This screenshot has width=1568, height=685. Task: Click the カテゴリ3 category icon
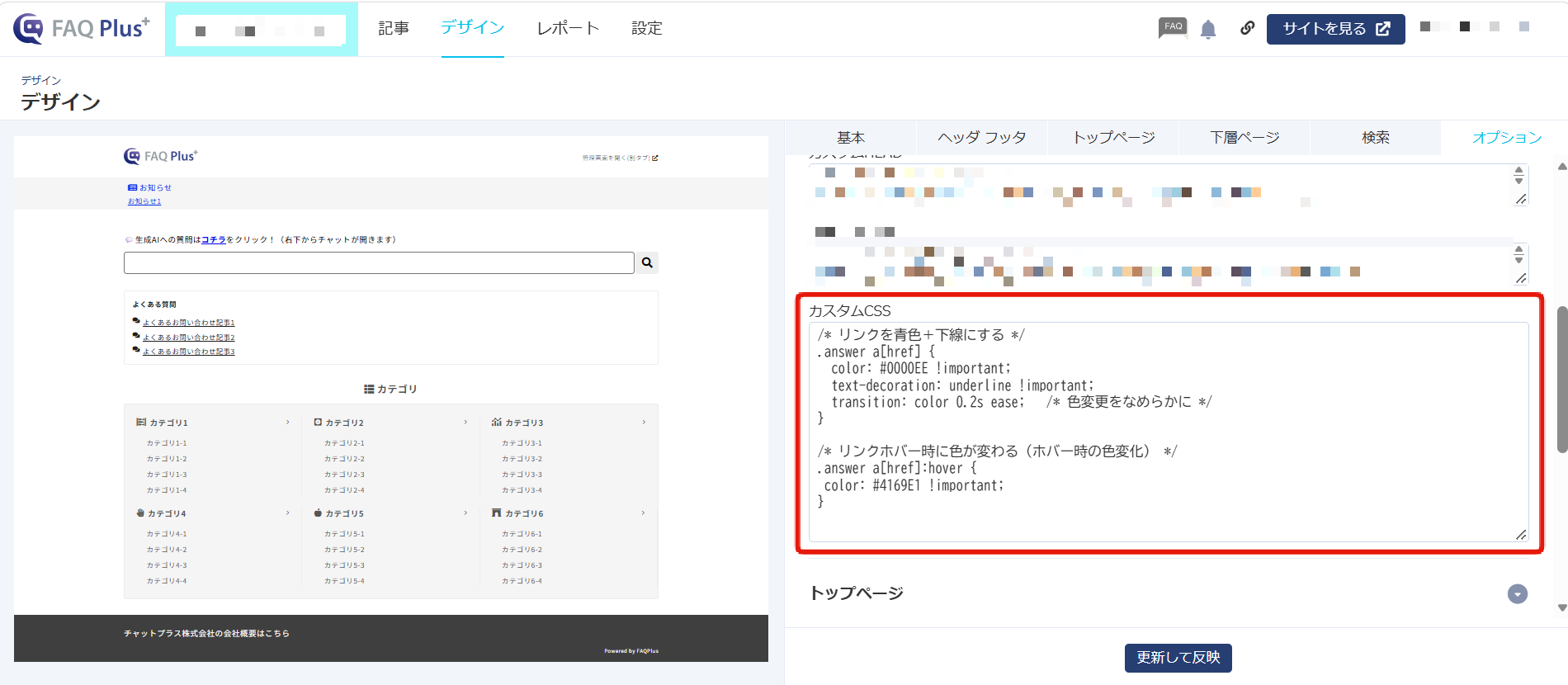point(497,422)
